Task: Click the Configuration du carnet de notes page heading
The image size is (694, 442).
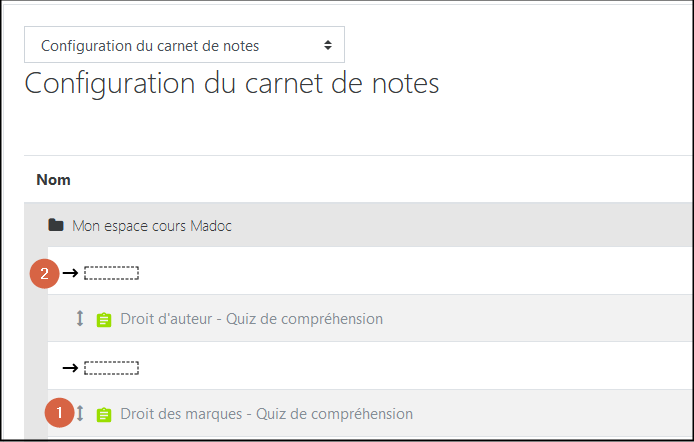Action: pyautogui.click(x=231, y=83)
